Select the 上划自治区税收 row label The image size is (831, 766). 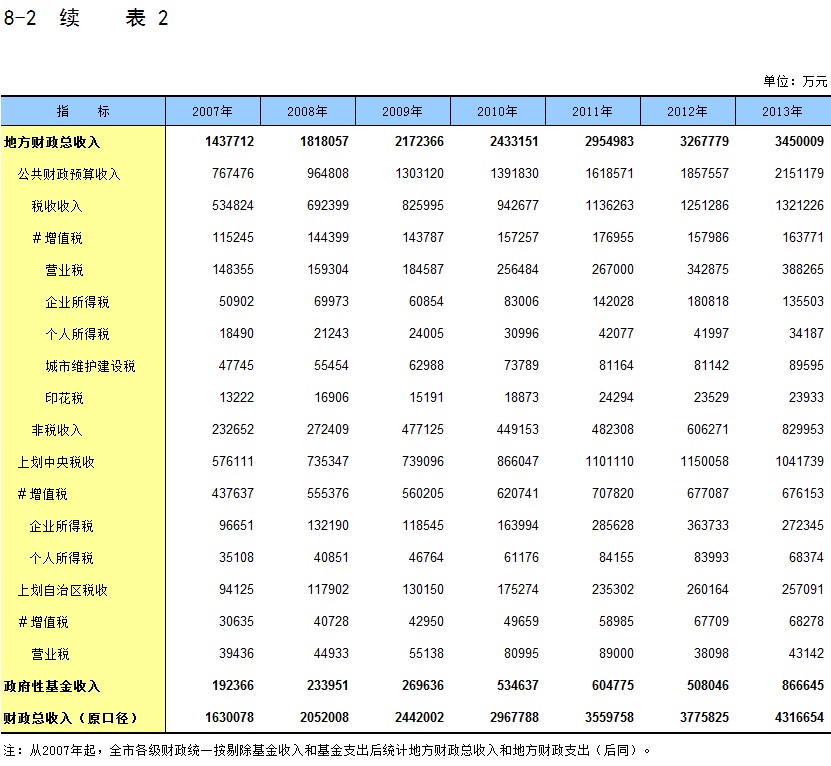[x=62, y=590]
